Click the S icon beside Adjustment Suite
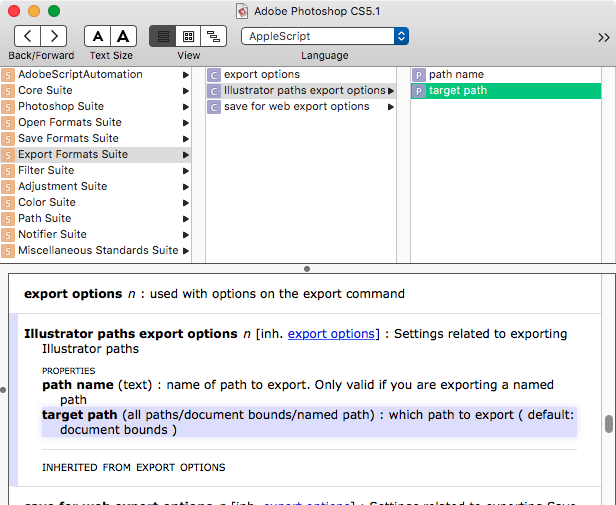616x505 pixels. (x=8, y=187)
